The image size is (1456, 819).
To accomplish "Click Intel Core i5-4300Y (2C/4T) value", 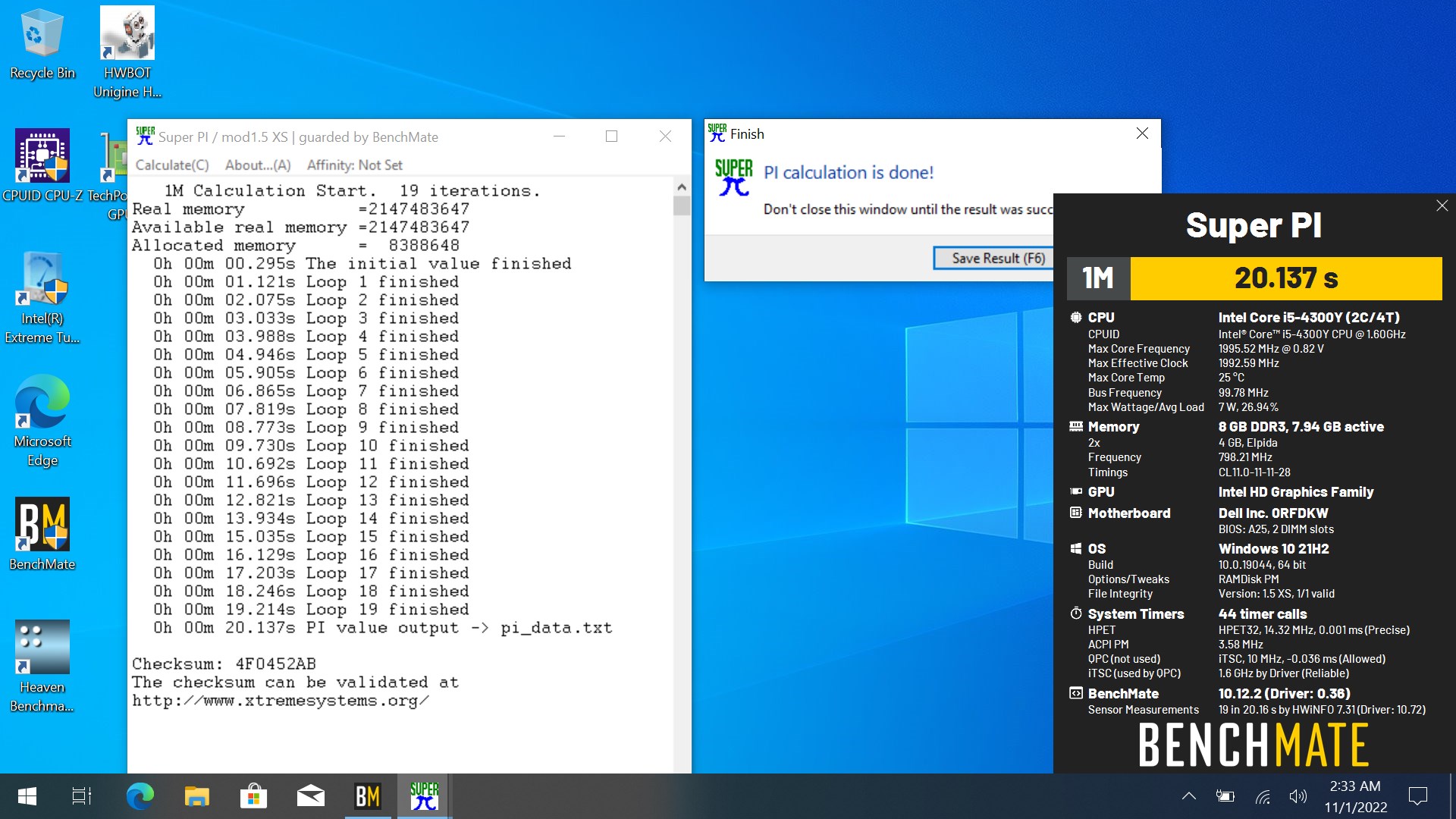I will pos(1309,318).
